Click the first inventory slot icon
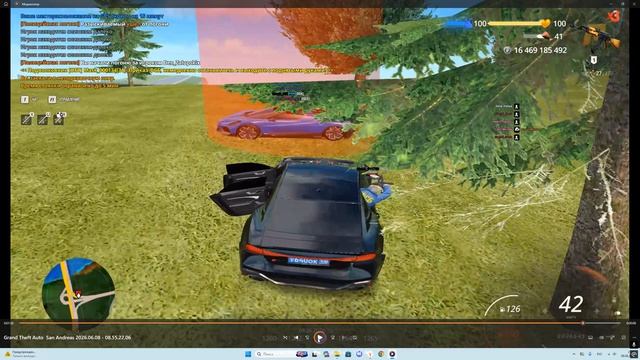640x360 pixels. coord(27,119)
